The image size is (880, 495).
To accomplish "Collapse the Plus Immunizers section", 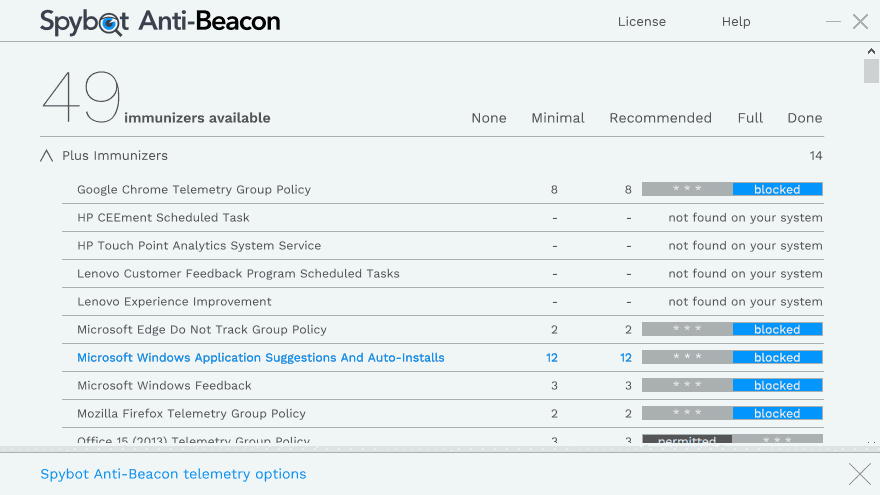I will [x=46, y=156].
